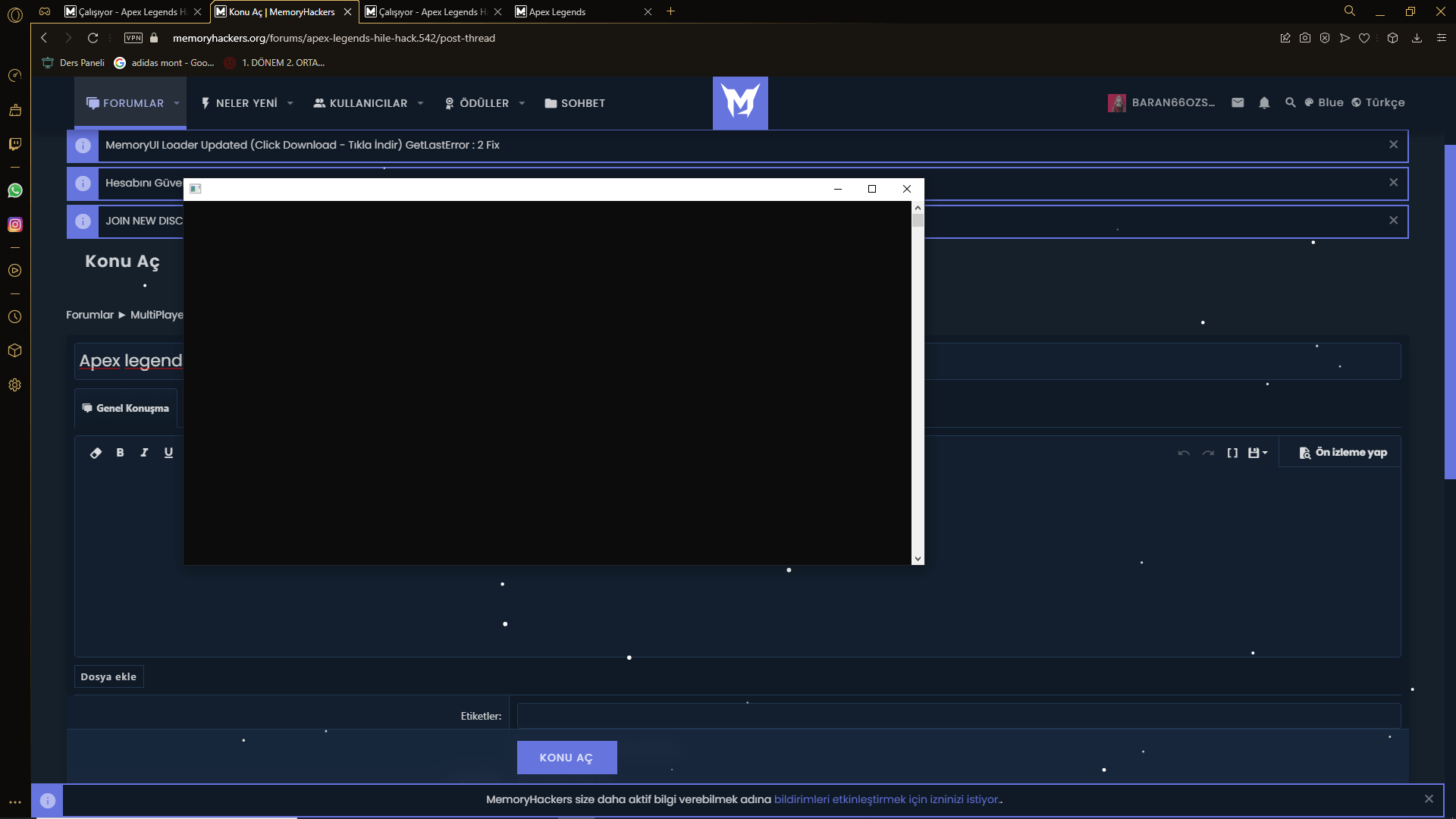Open the FORUMLAR menu item

click(125, 103)
